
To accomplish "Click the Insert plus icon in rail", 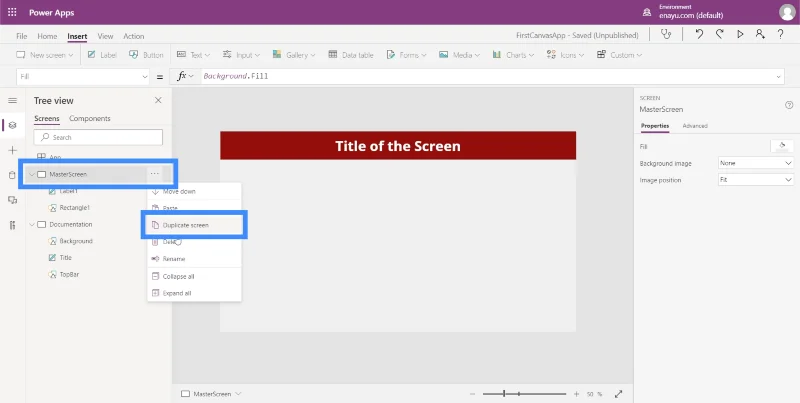I will [13, 150].
